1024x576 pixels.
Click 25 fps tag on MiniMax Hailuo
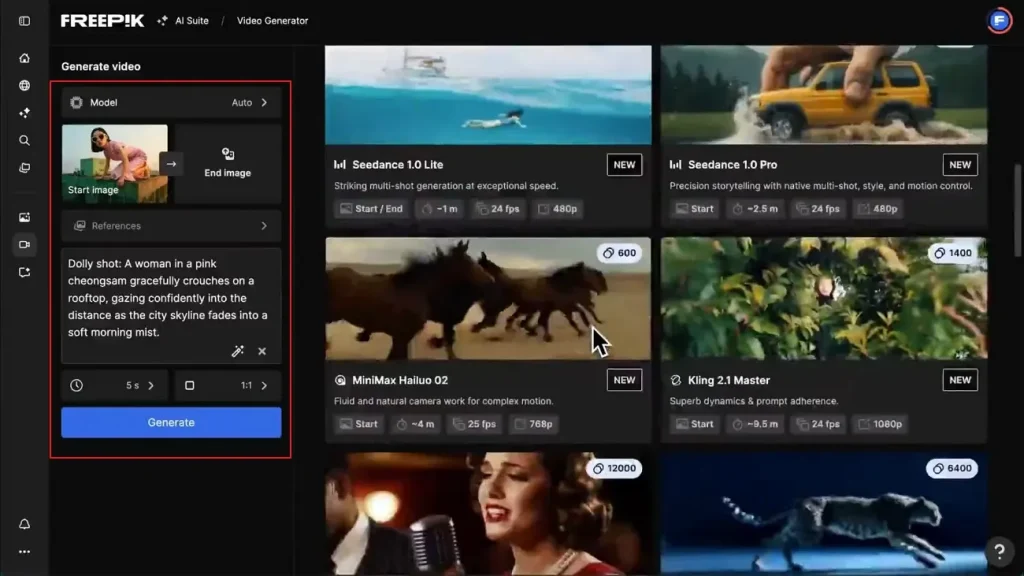474,424
